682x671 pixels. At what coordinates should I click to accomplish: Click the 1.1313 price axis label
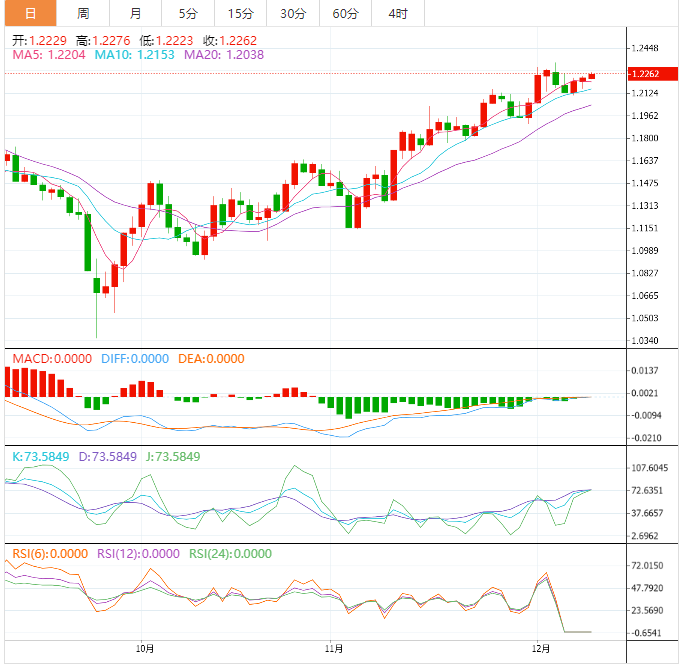click(645, 206)
